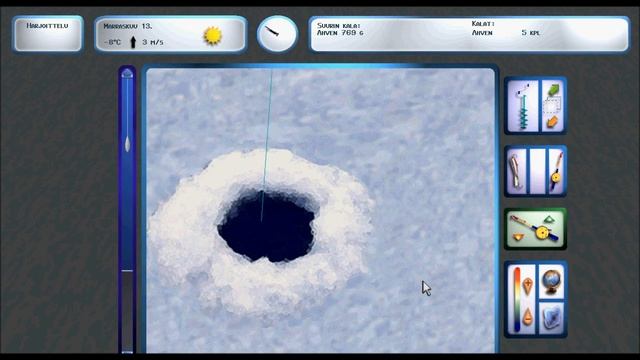Click the white mark low on depth gauge

tap(127, 271)
